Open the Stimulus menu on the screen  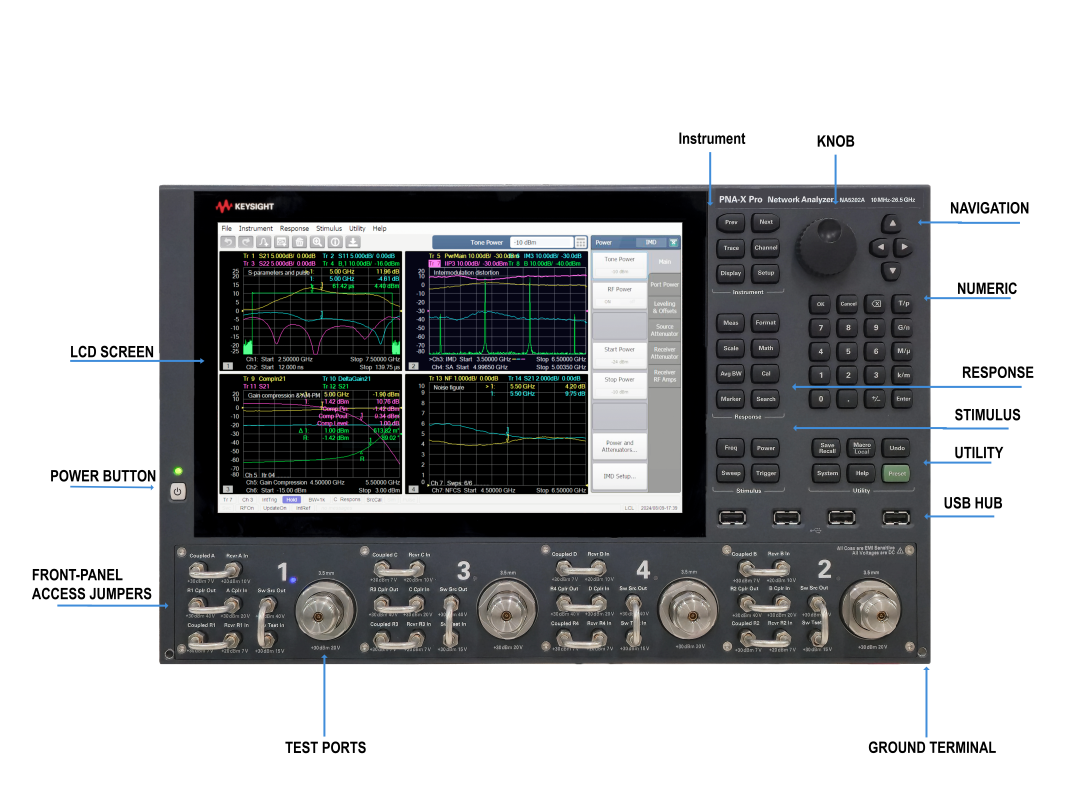click(x=328, y=228)
